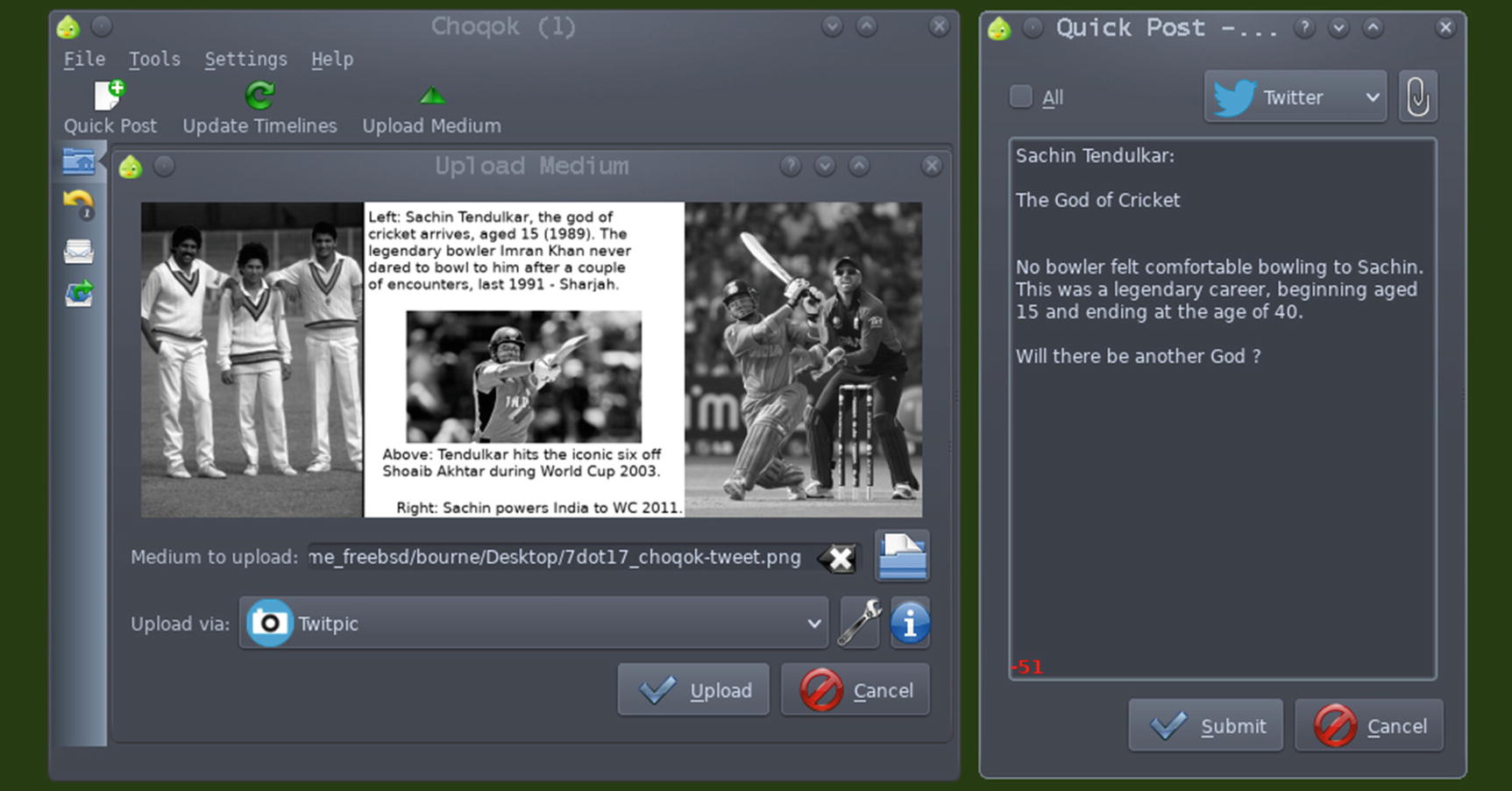Click the Upload Medium toolbar icon
The image size is (1512, 791).
(431, 96)
